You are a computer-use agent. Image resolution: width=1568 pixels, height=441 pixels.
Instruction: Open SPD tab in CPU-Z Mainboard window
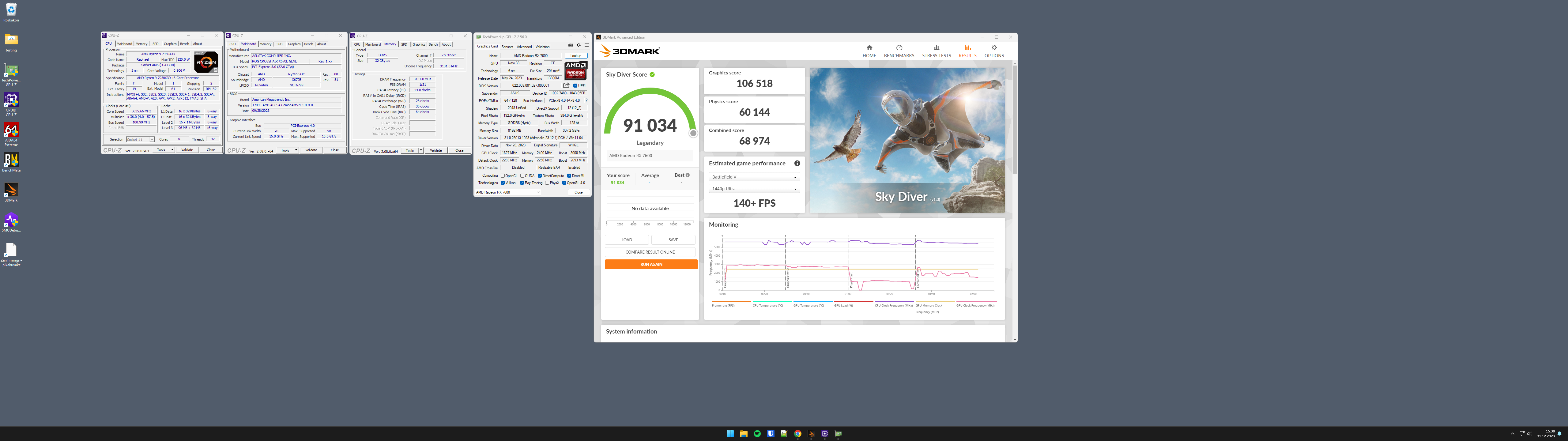[279, 44]
